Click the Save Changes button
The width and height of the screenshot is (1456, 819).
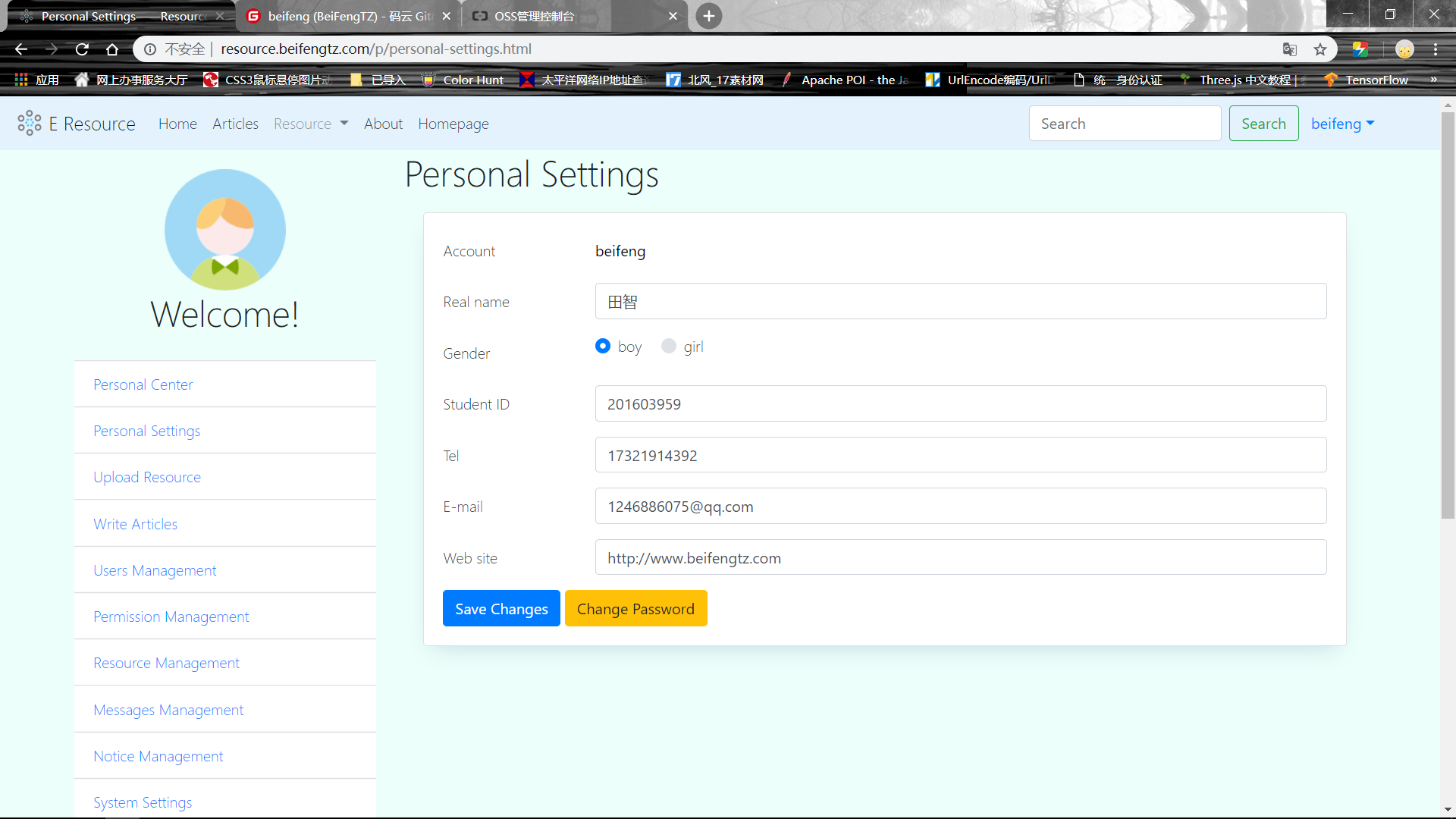(500, 608)
